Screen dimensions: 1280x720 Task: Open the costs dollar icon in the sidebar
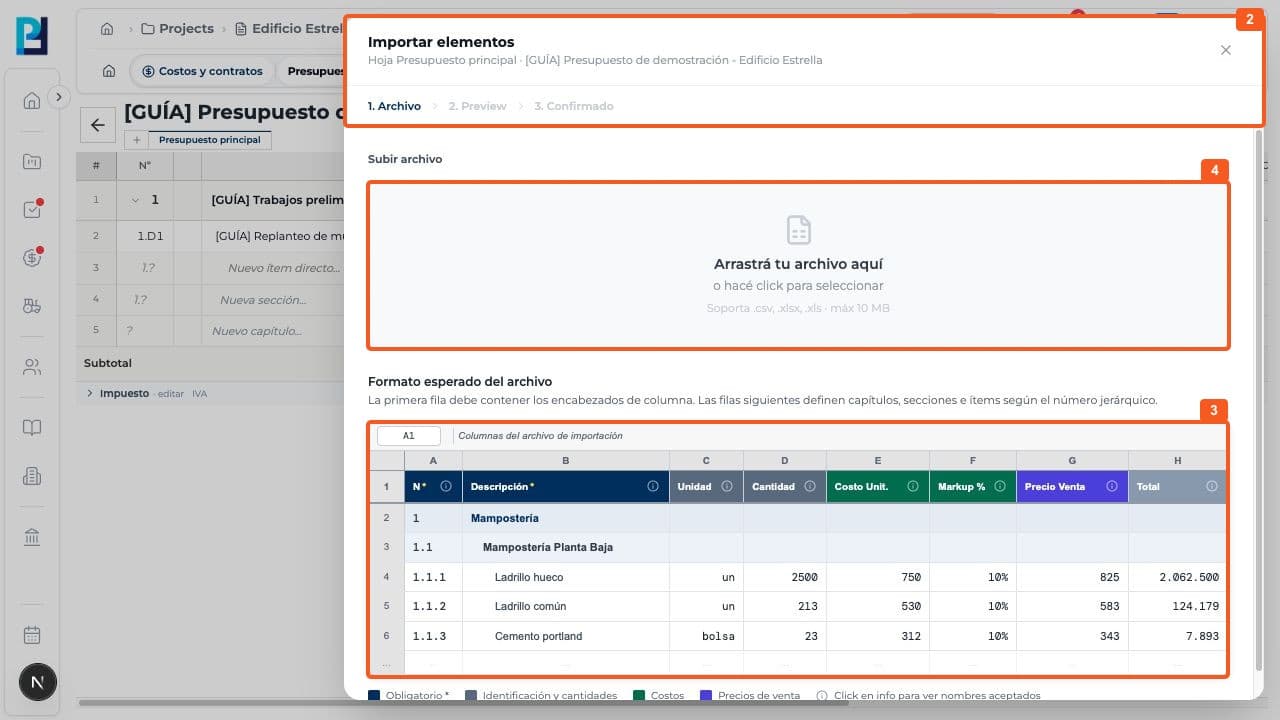32,258
